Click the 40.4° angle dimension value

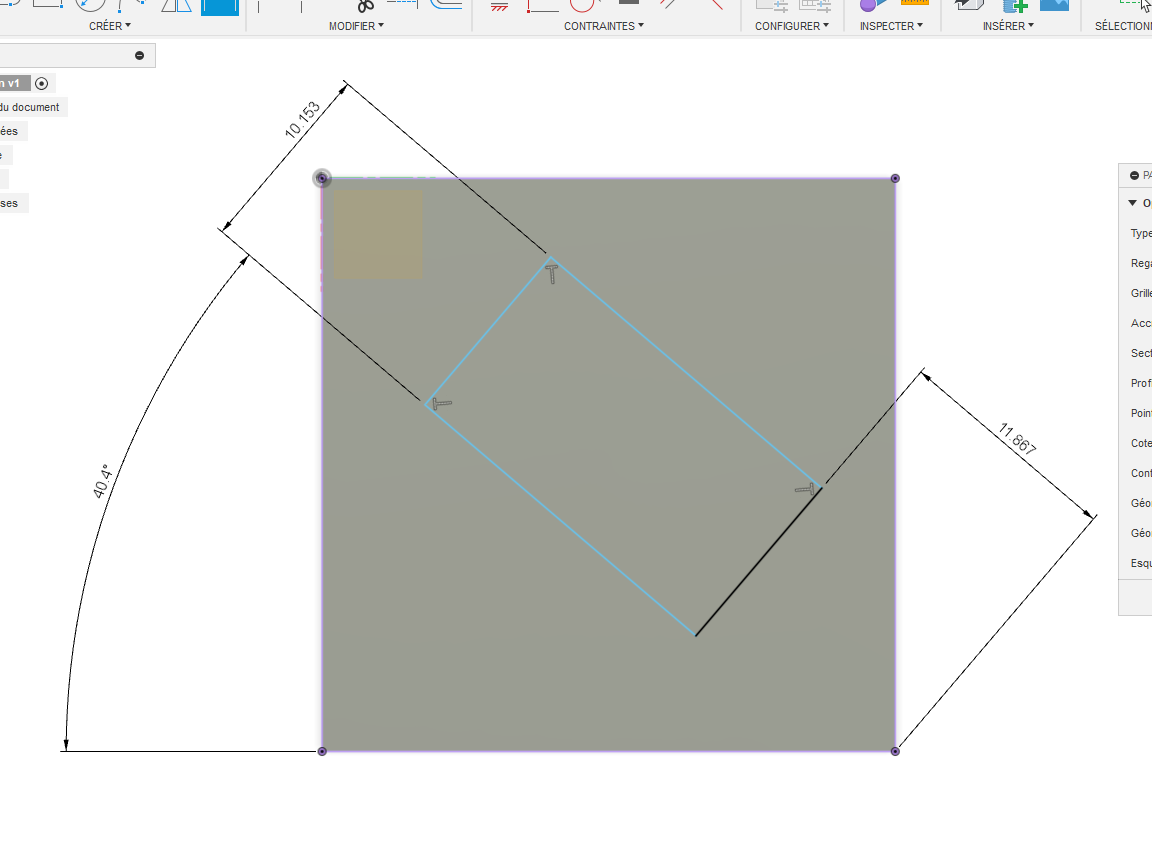click(x=102, y=482)
